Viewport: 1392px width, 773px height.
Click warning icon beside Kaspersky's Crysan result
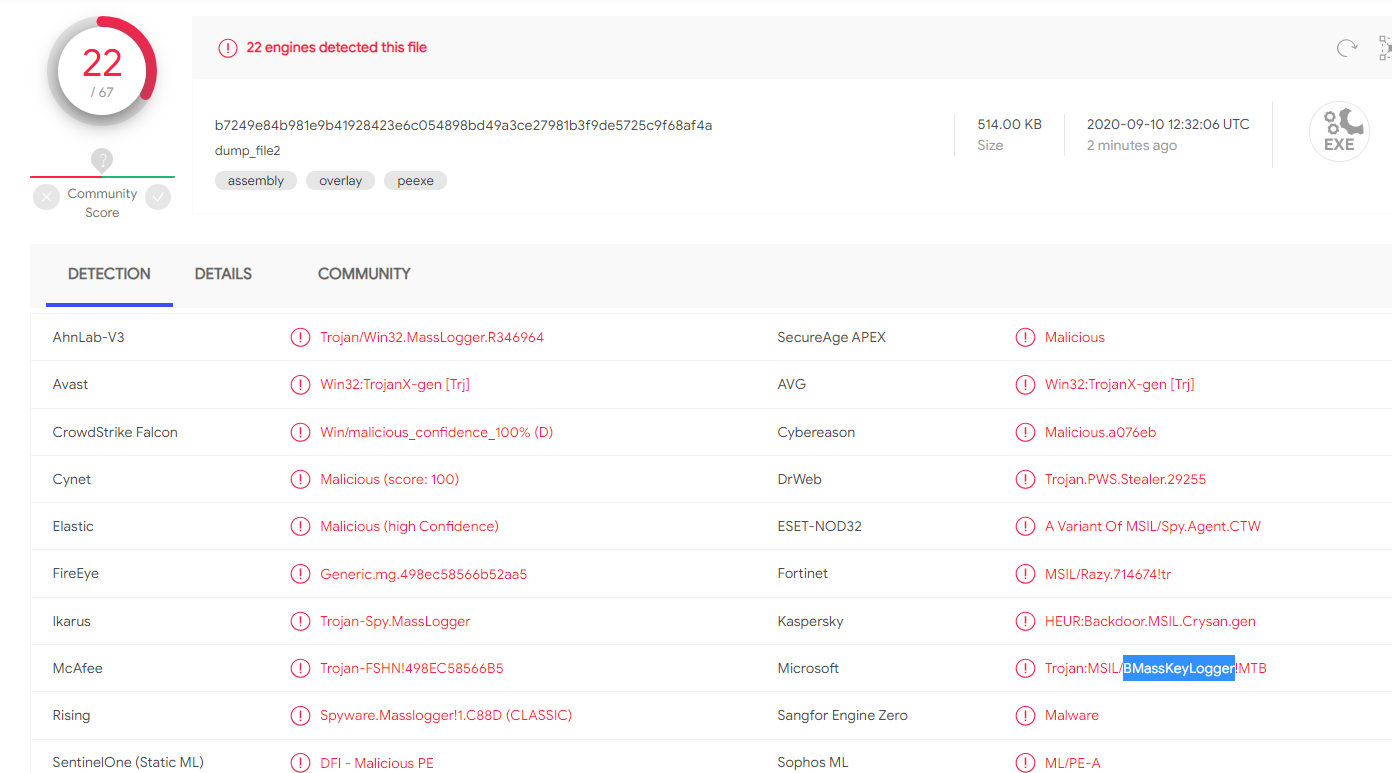coord(1025,622)
